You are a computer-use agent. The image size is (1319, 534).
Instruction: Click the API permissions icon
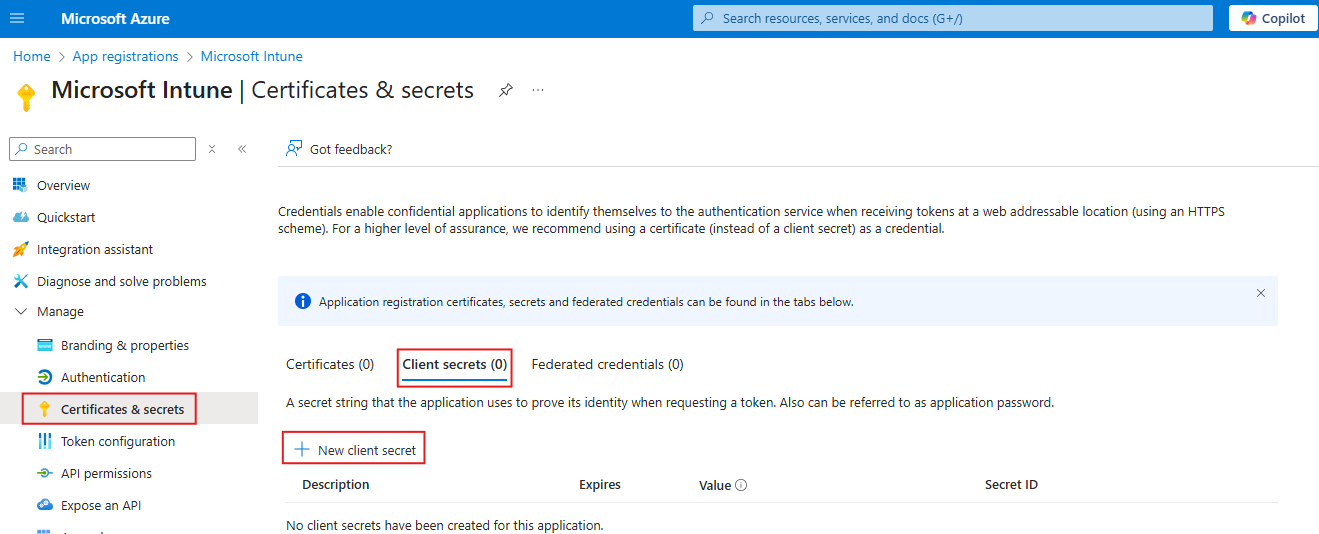coord(44,473)
